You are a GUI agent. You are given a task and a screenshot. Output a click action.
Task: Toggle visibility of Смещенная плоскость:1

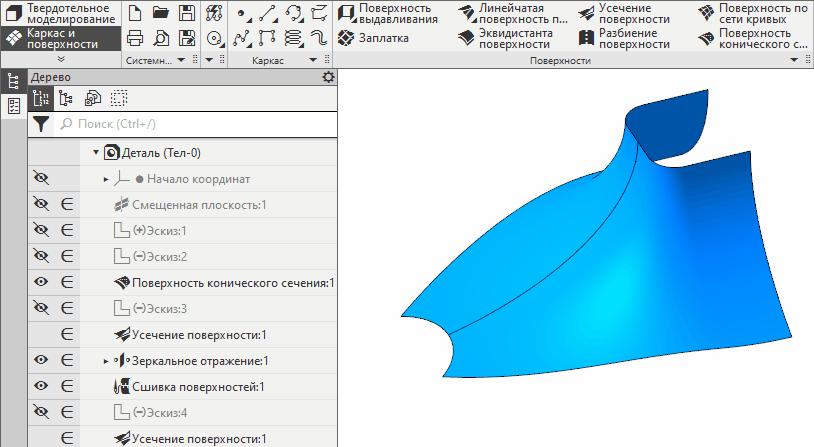click(41, 205)
